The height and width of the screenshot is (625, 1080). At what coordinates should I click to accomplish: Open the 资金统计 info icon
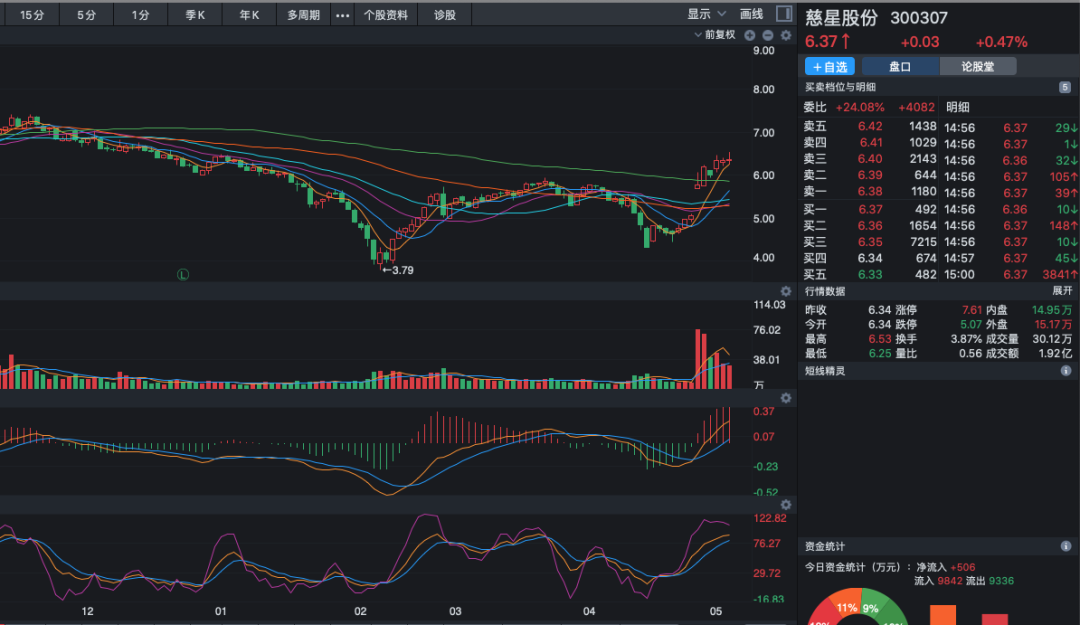point(1066,546)
